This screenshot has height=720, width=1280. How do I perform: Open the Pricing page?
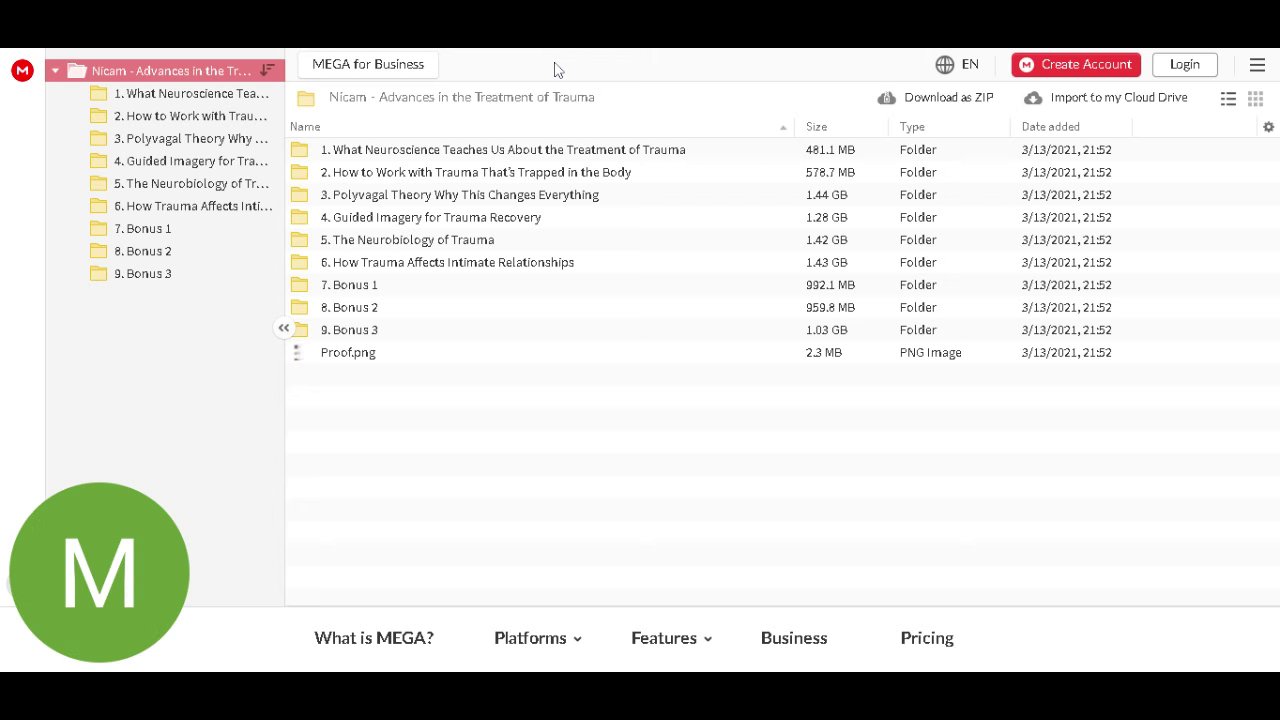click(927, 638)
